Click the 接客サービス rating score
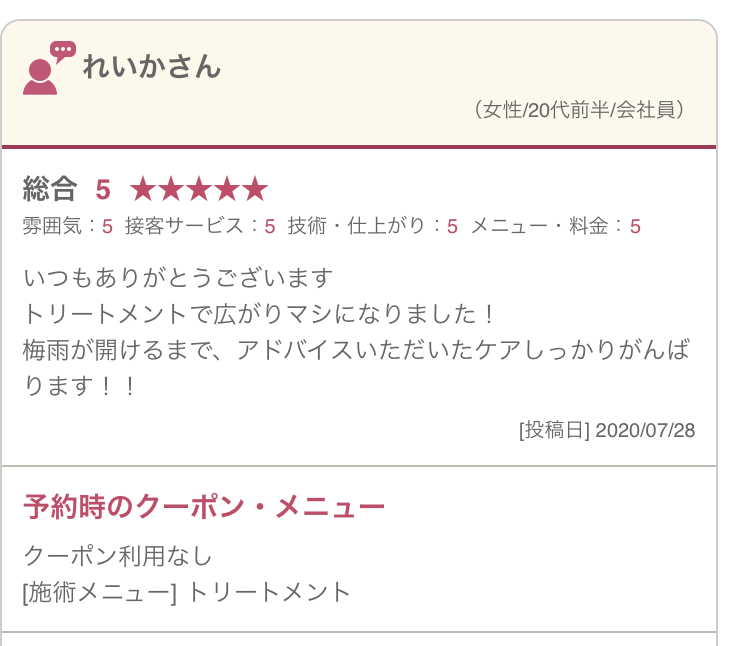Screen dimensions: 730x646 coord(270,227)
